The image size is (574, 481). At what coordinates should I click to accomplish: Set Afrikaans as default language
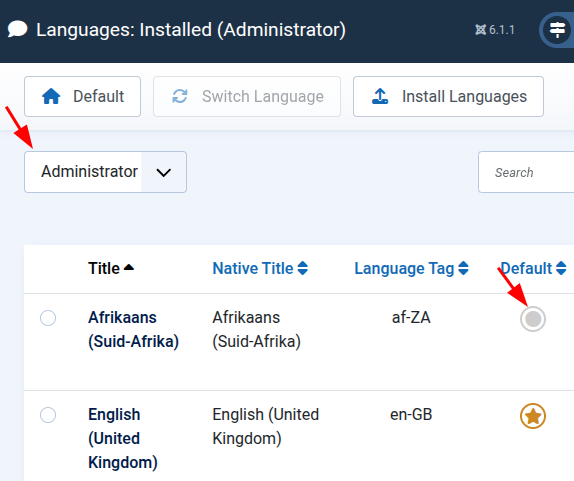click(533, 319)
